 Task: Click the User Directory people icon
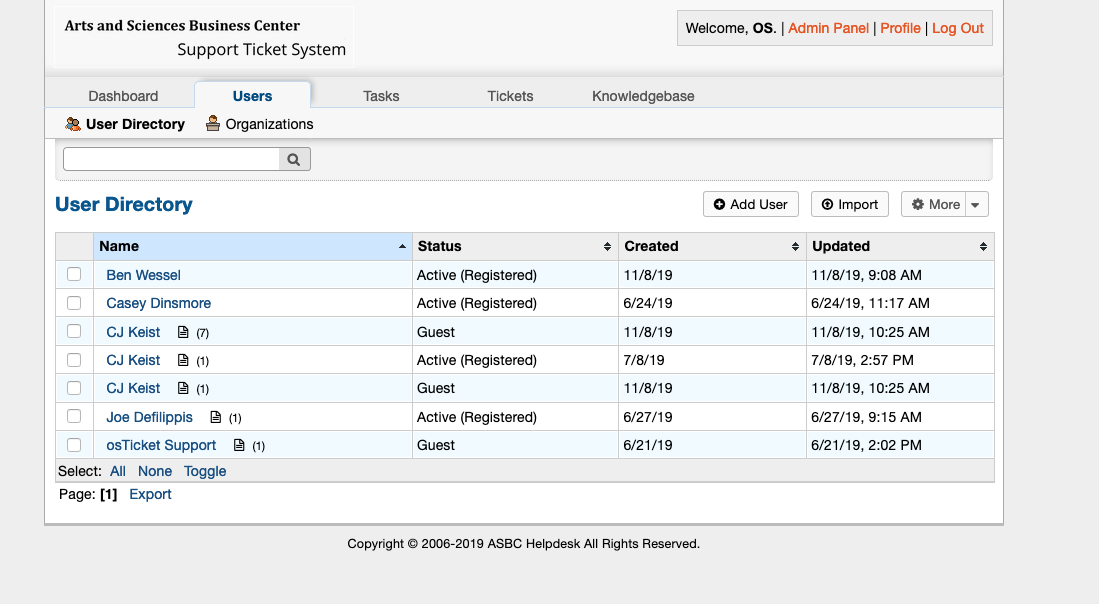point(73,124)
